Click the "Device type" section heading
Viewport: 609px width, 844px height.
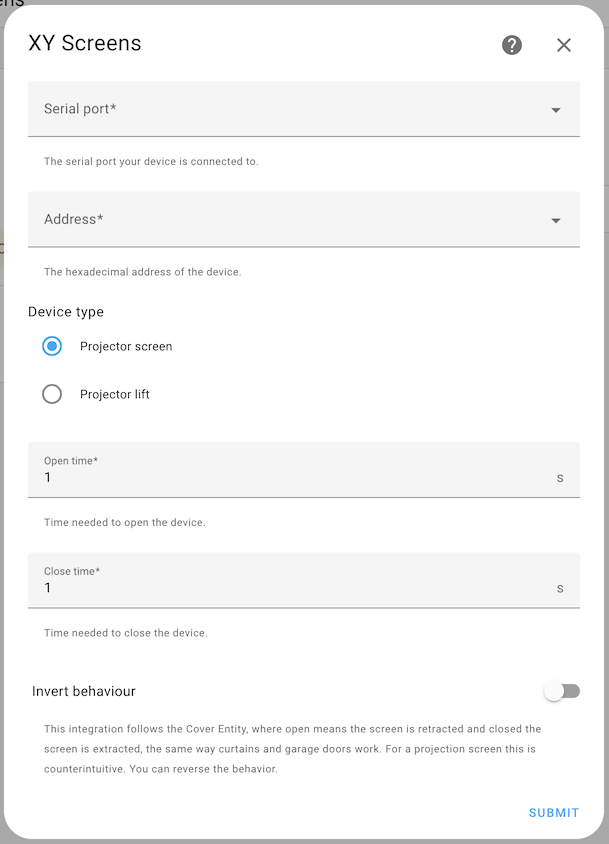(66, 312)
